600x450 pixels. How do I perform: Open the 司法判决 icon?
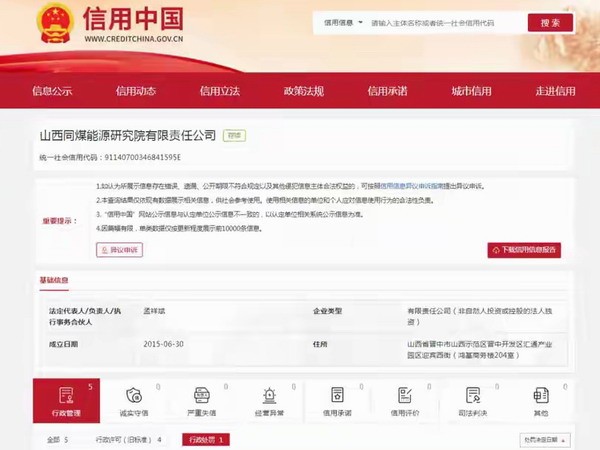(473, 395)
